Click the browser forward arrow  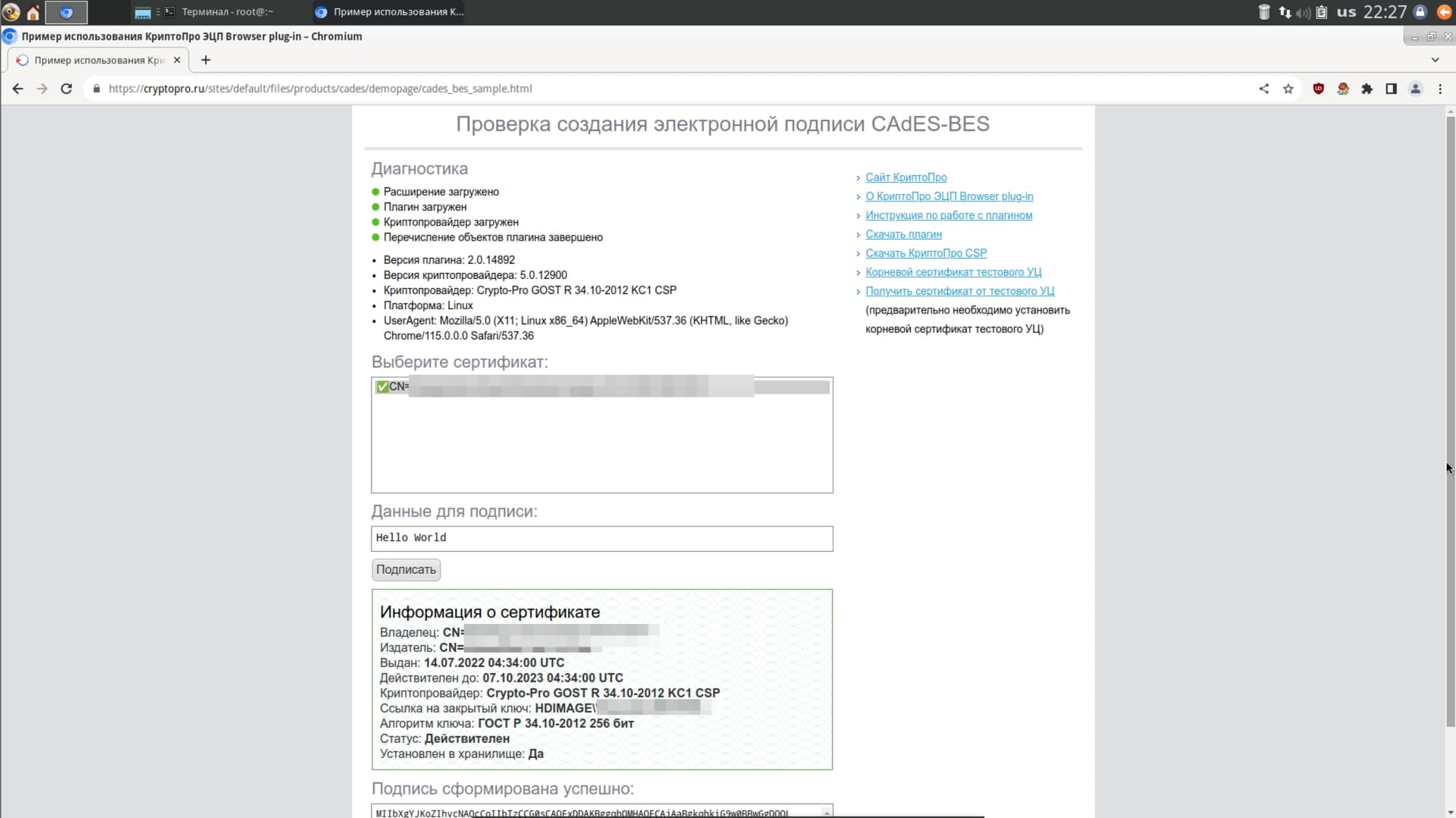click(x=42, y=89)
